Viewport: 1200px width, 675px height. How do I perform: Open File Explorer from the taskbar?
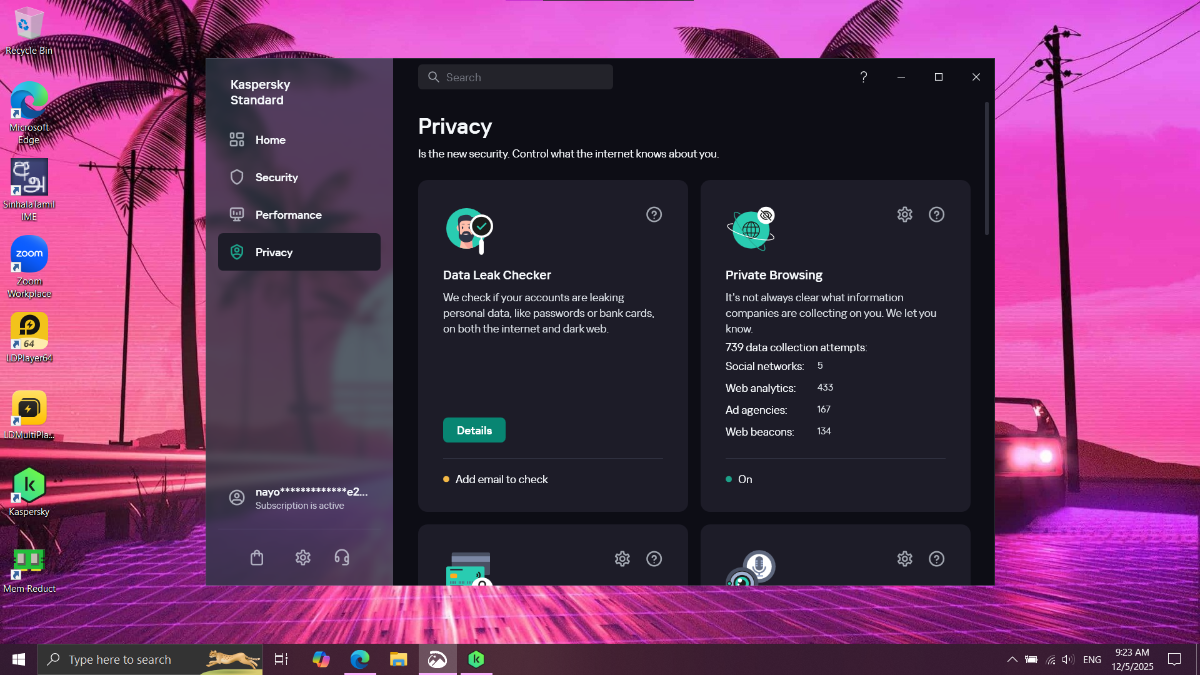click(398, 659)
